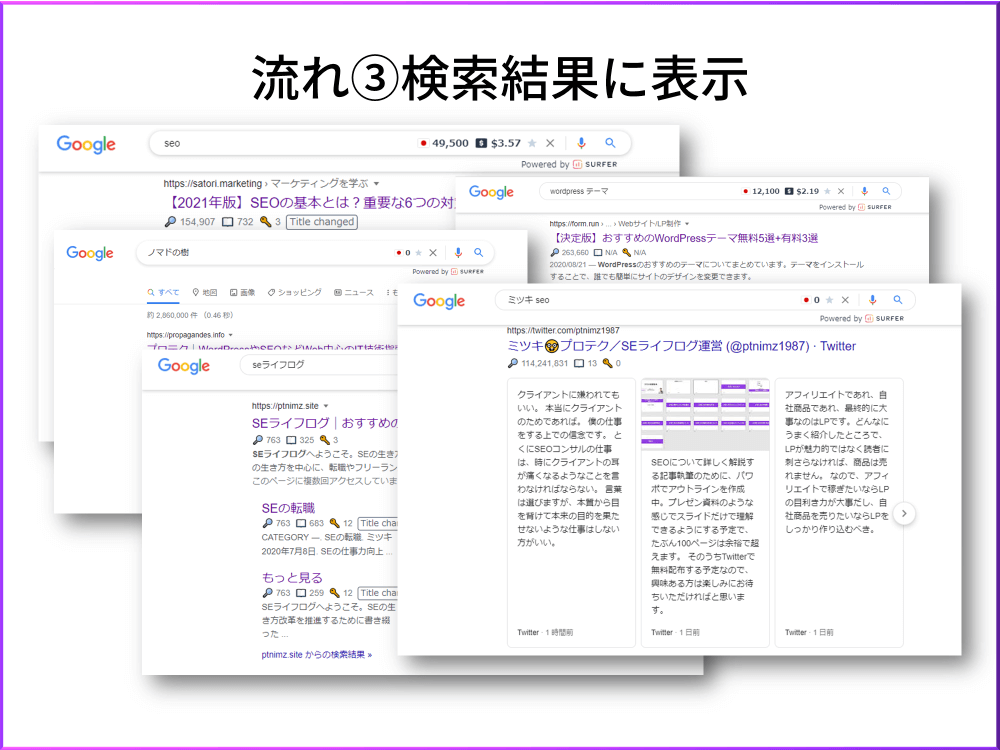Image resolution: width=1000 pixels, height=750 pixels.
Task: Toggle the star icon in the ミツキ seo bar
Action: [x=829, y=300]
